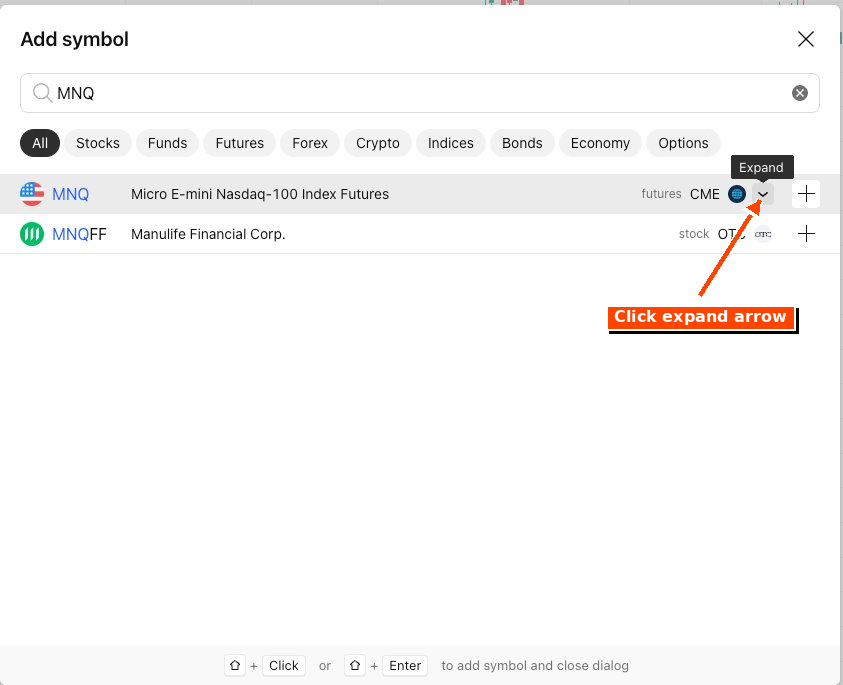The height and width of the screenshot is (685, 843).
Task: Focus the symbol search input field
Action: point(419,93)
